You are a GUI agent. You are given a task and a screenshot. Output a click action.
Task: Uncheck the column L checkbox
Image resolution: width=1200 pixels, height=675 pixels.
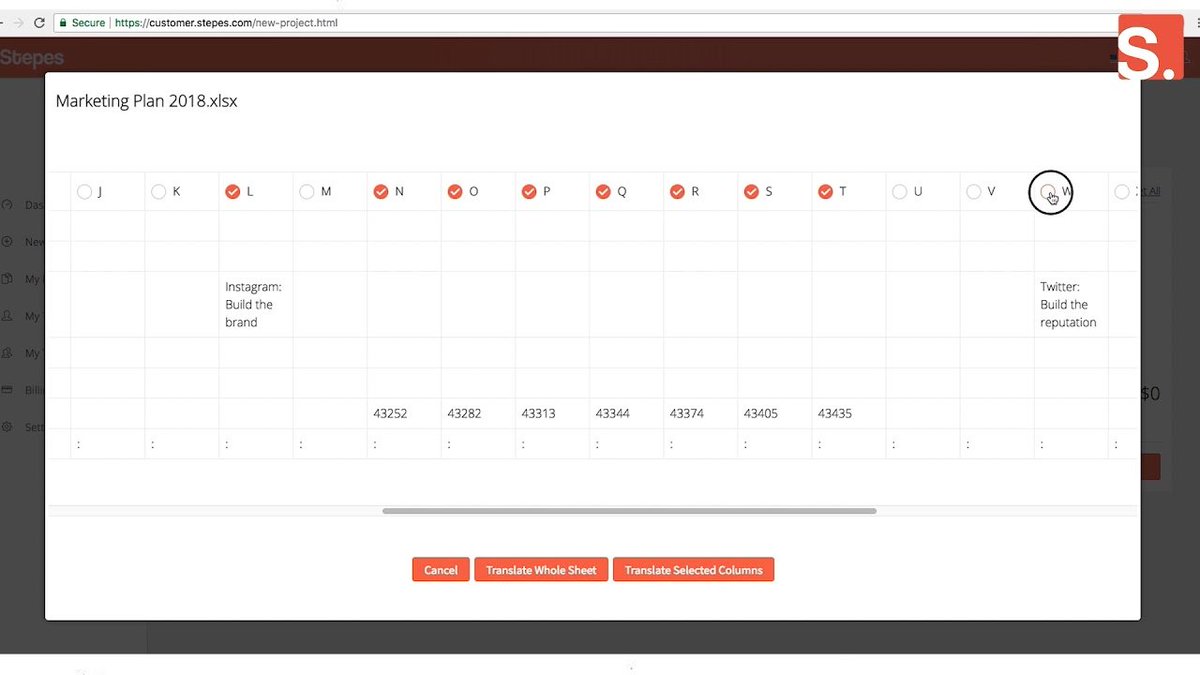tap(233, 192)
